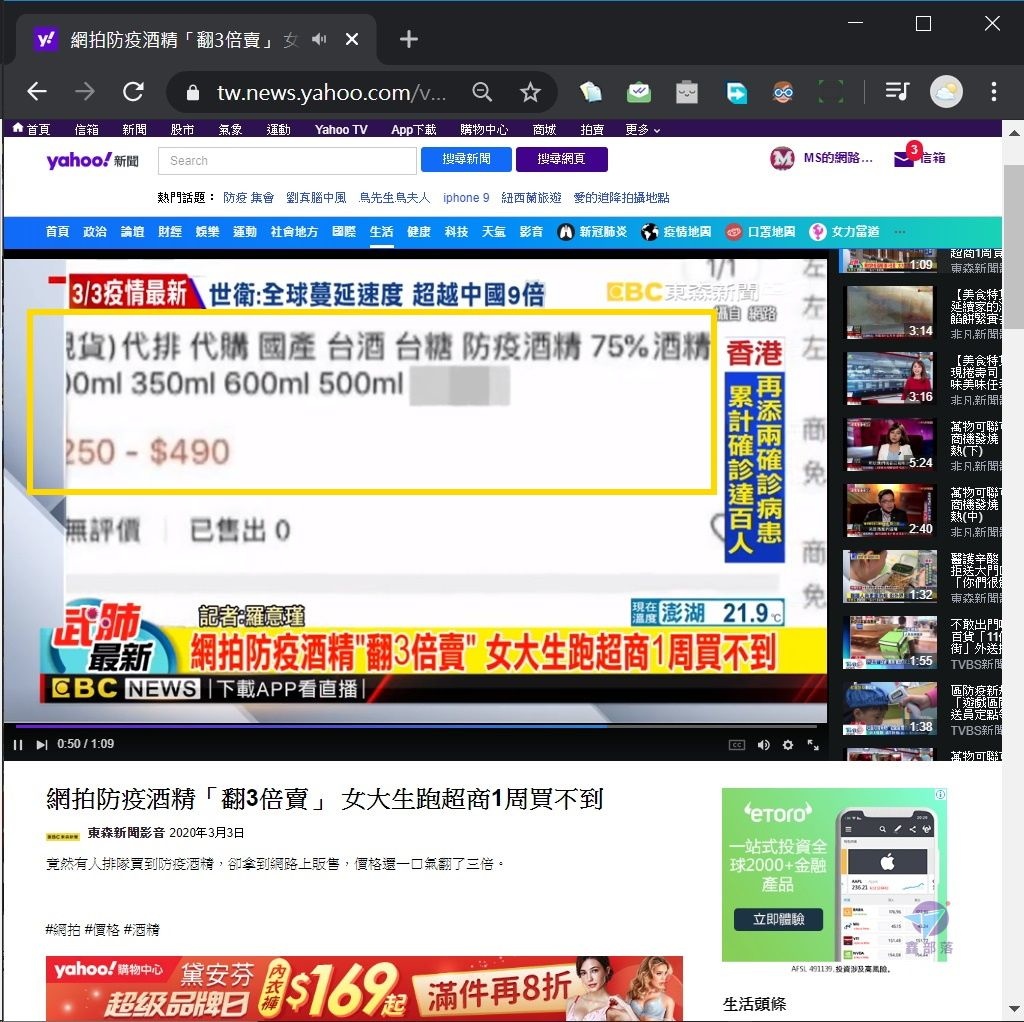Open the blue arrow extension icon
Screen dimensions: 1024x1022
coord(736,92)
